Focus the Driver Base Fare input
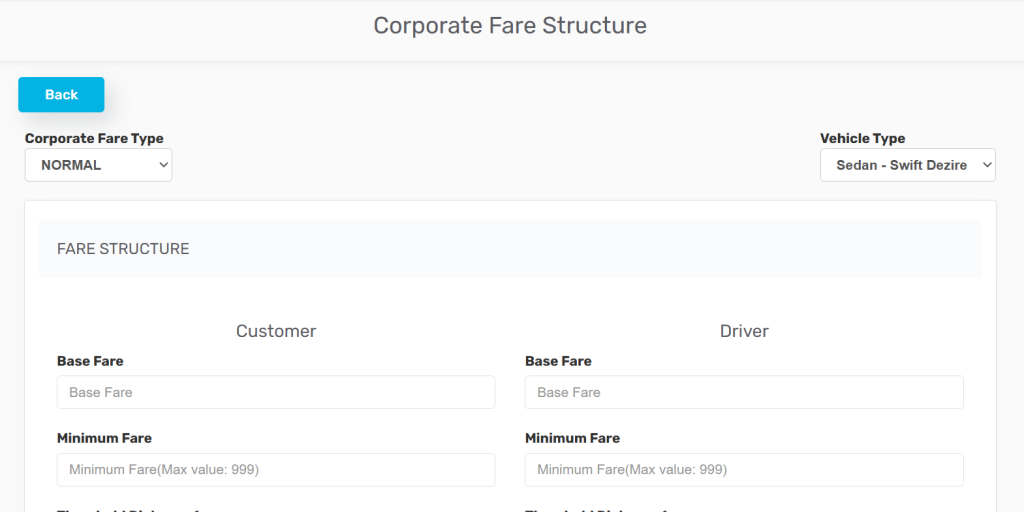The width and height of the screenshot is (1024, 512). 744,392
